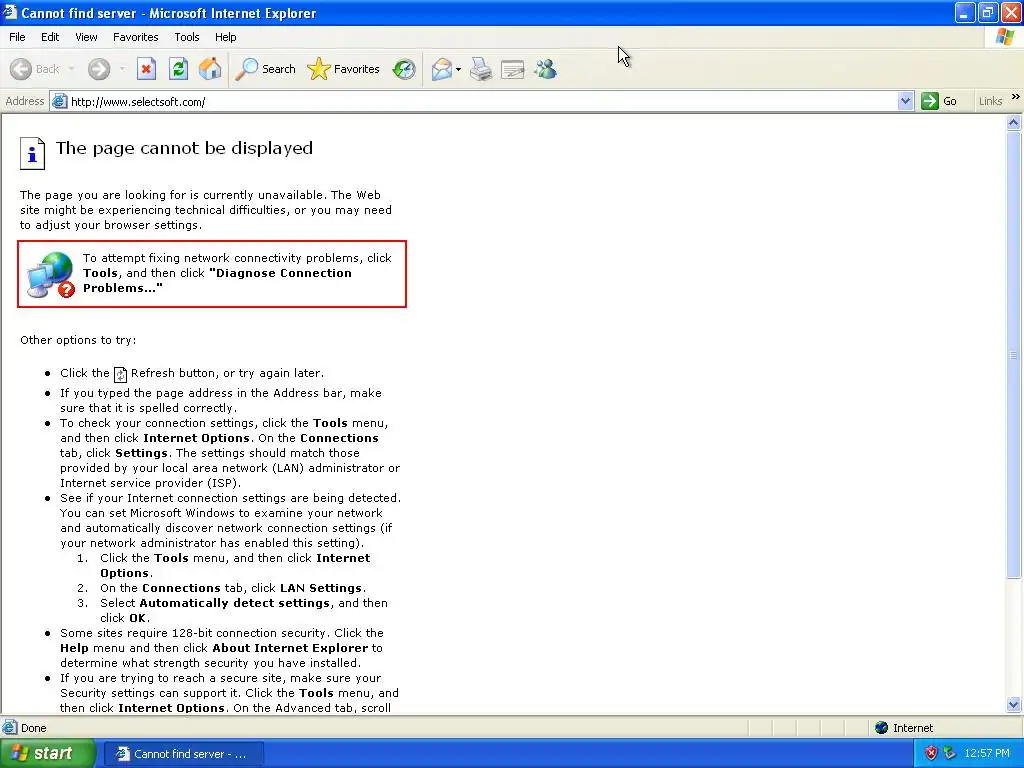Open the Favorites menu
Screen dimensions: 1024x768
135,37
